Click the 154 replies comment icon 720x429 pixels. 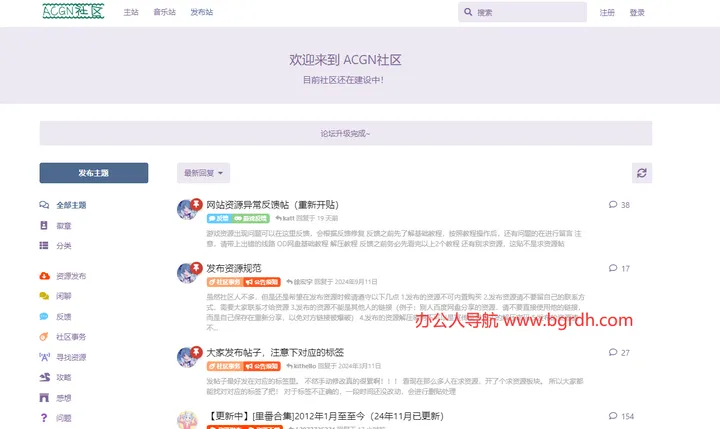pyautogui.click(x=613, y=416)
